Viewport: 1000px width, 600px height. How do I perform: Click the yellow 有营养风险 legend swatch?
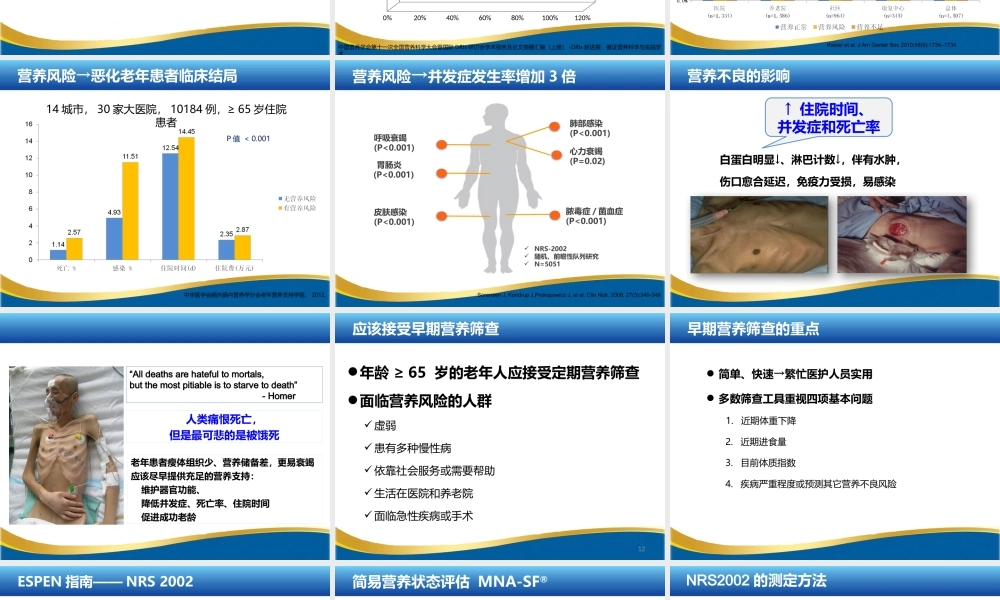click(279, 207)
